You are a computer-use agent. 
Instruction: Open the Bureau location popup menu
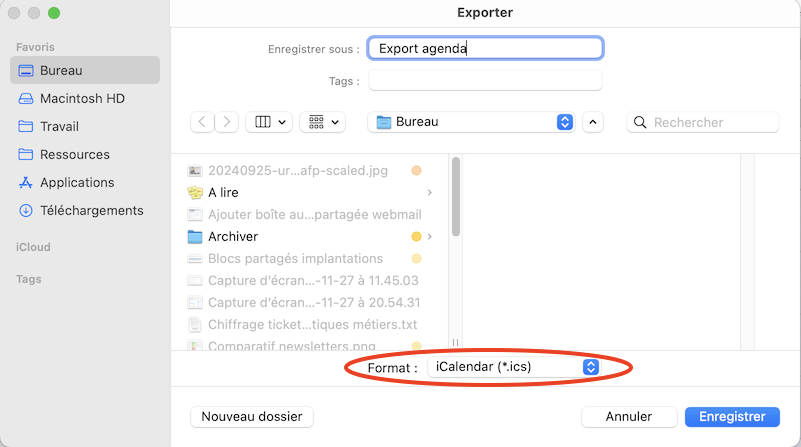click(x=471, y=122)
